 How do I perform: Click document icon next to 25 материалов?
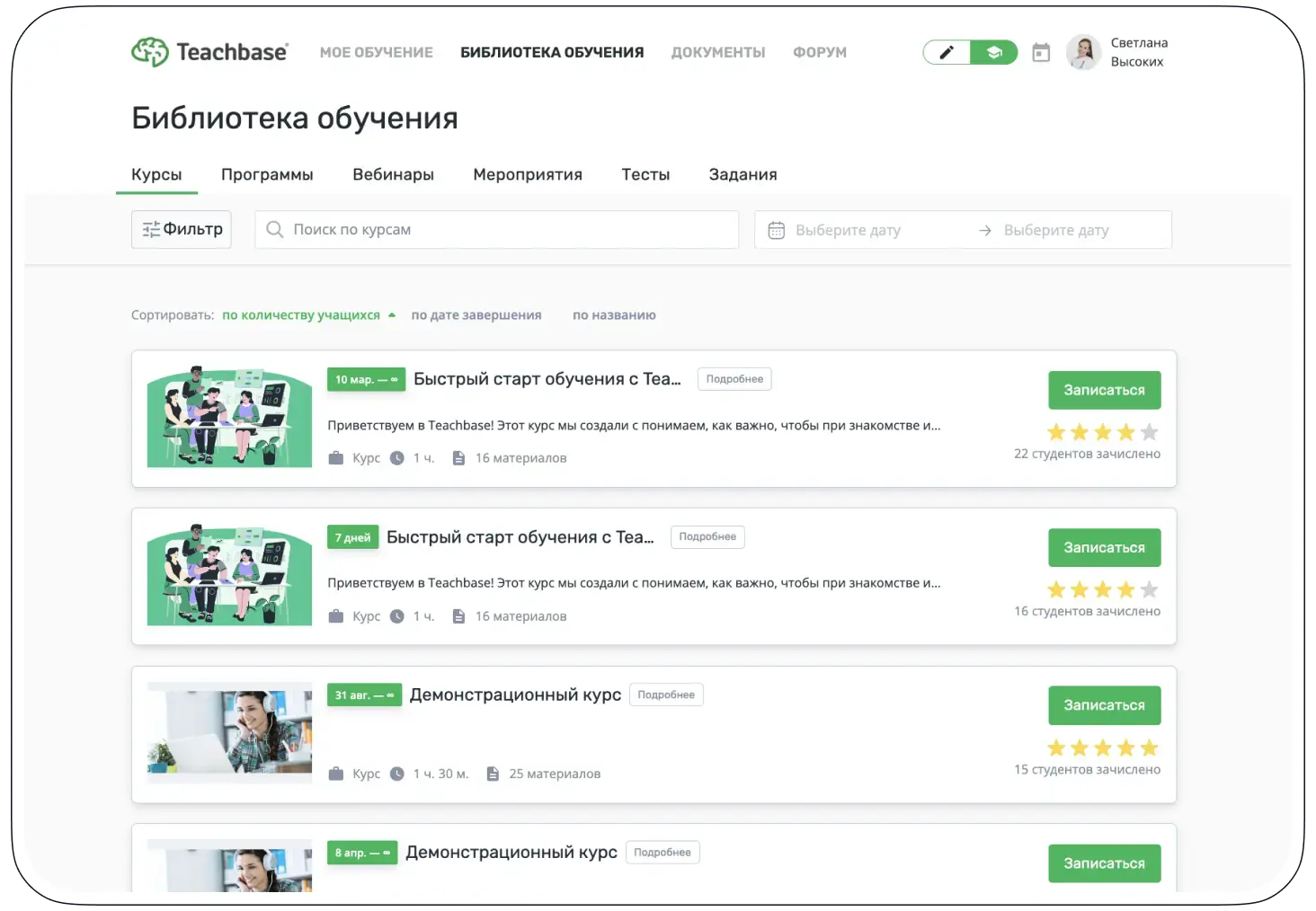[x=493, y=774]
